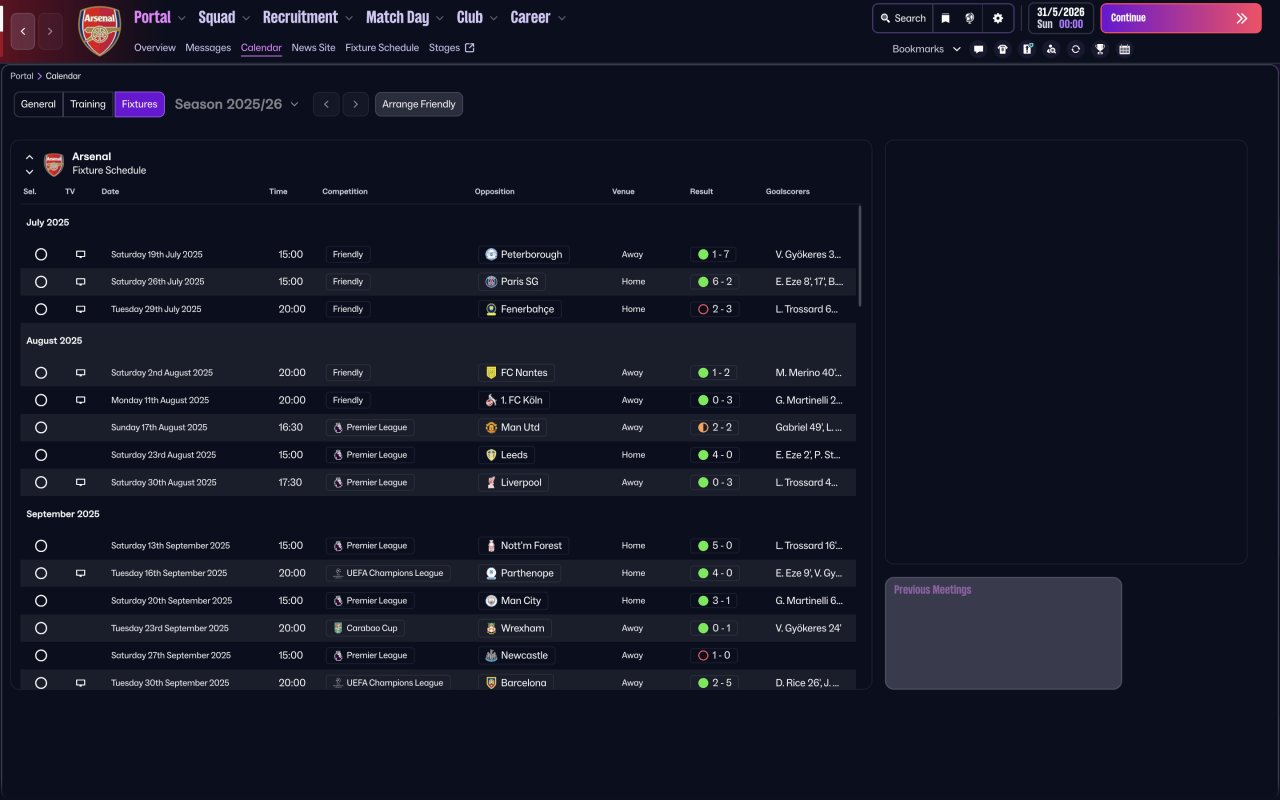
Task: Expand the Recruitment menu chevron
Action: 348,18
